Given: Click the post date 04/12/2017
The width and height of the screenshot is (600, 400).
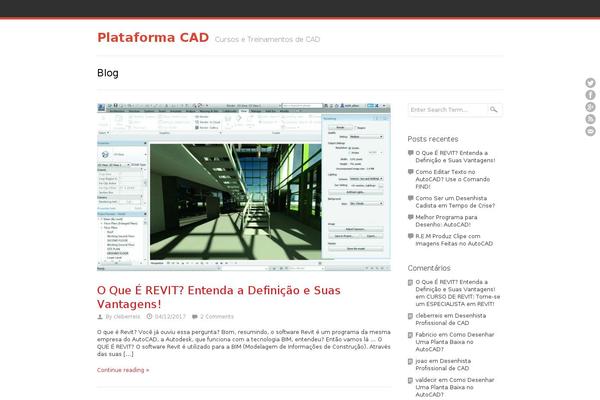Looking at the screenshot, I should pyautogui.click(x=170, y=317).
